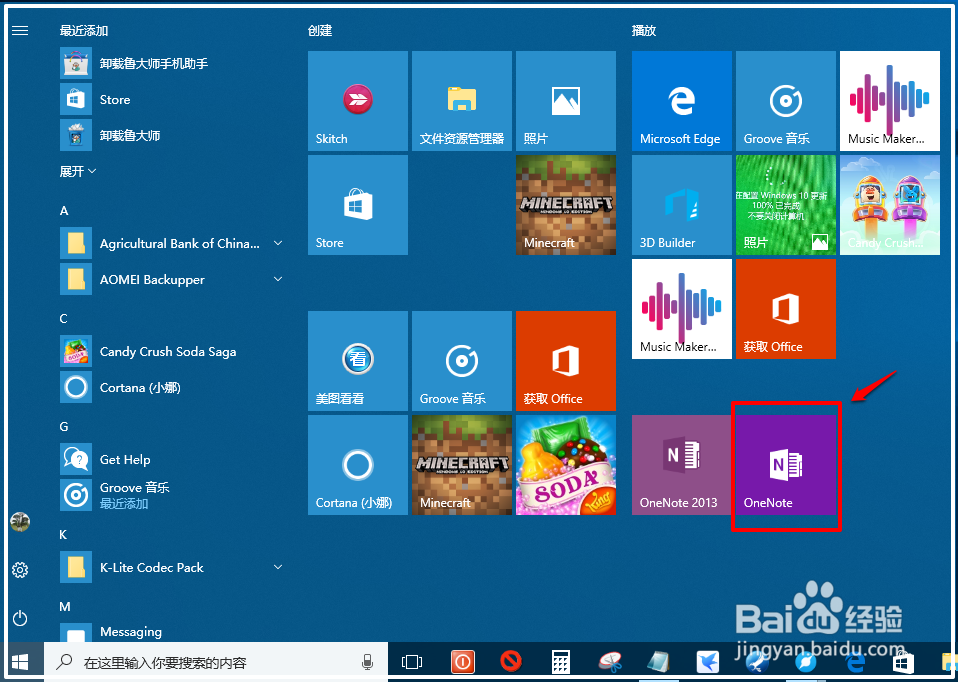Click the red power taskbar icon

click(x=463, y=662)
